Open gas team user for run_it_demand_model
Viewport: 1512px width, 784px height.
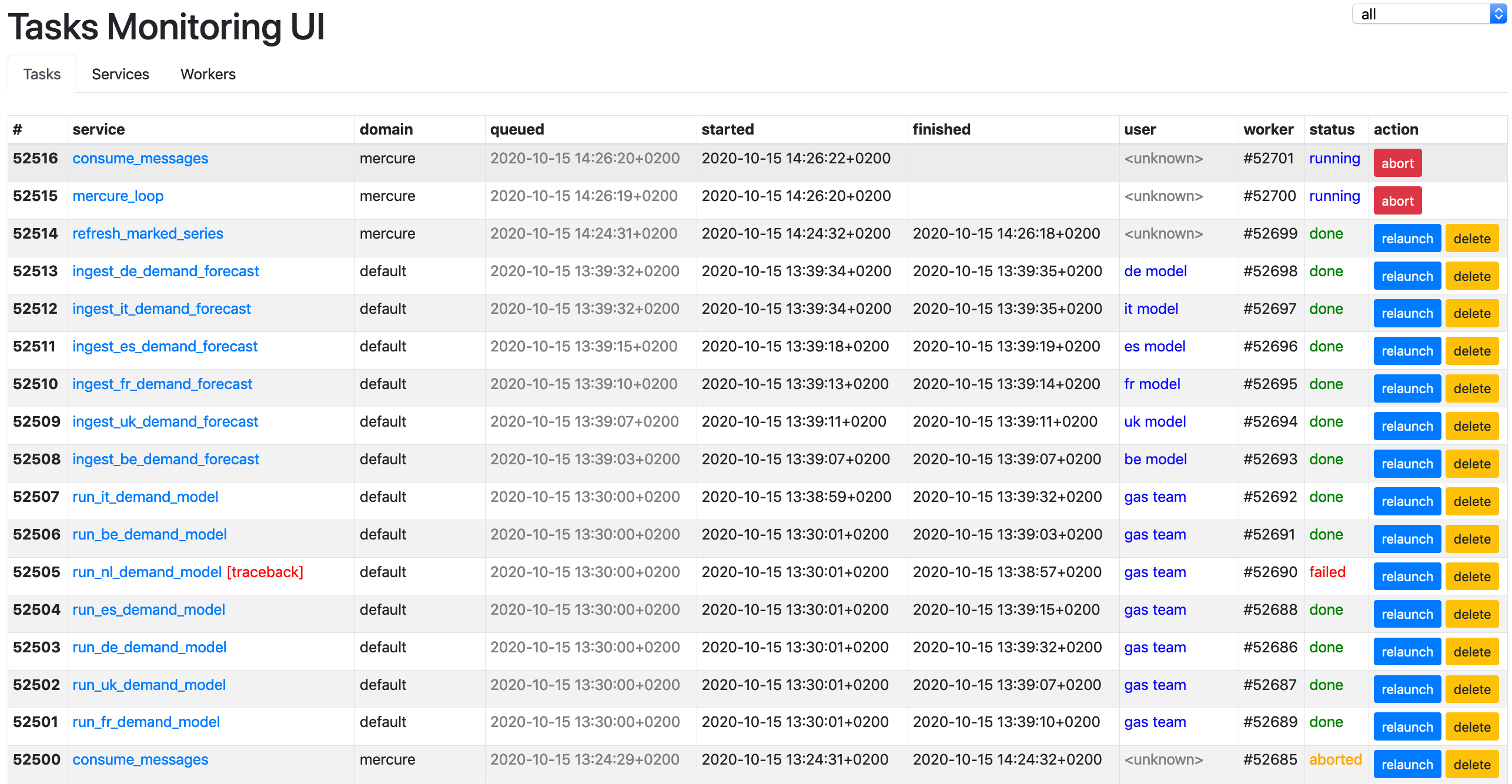[1155, 497]
